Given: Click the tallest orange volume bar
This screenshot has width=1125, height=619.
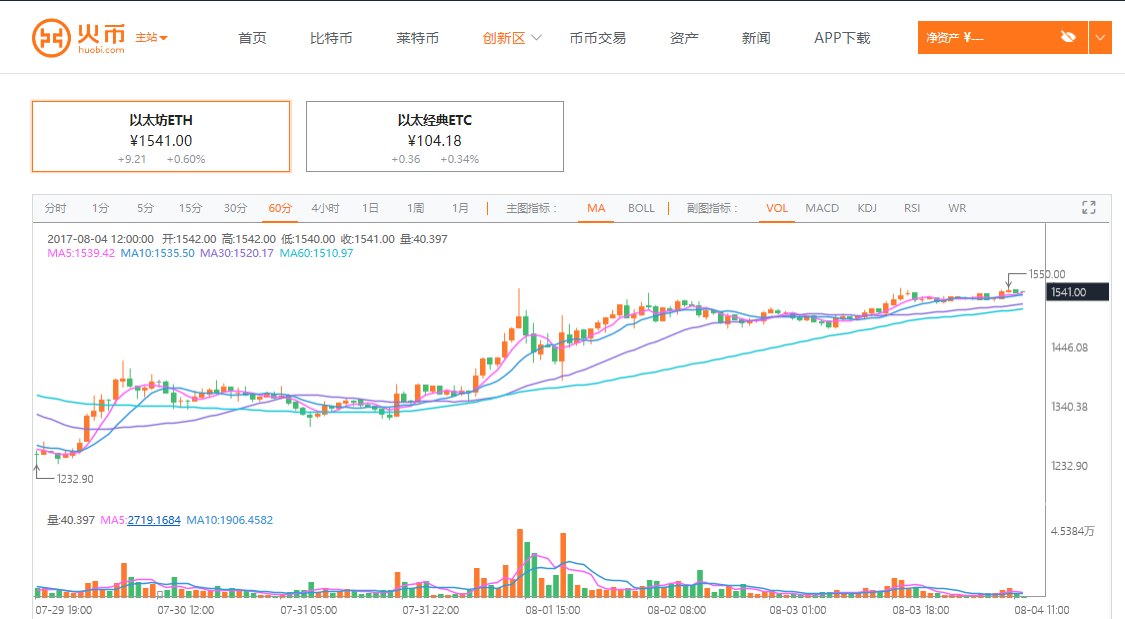Looking at the screenshot, I should click(x=520, y=563).
